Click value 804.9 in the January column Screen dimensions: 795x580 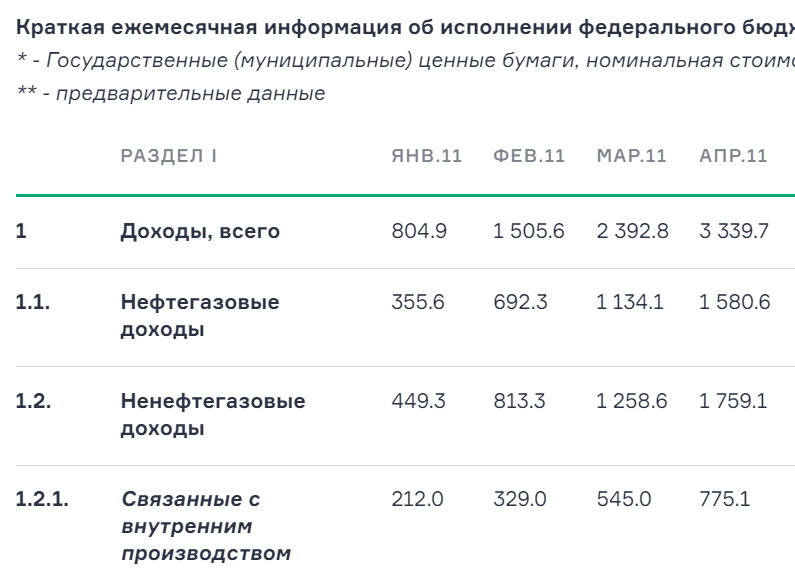(x=419, y=231)
